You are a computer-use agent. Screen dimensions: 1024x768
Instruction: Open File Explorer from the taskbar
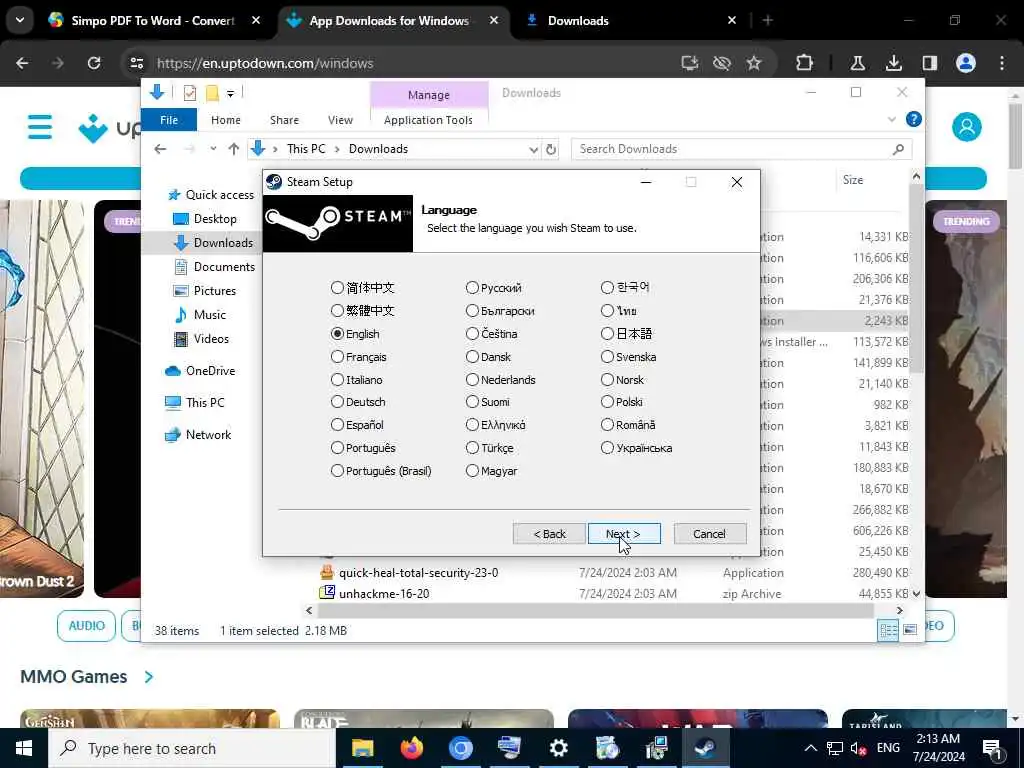click(x=362, y=748)
